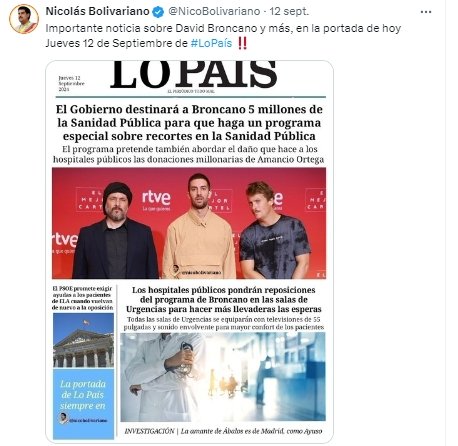Open Nicolás Bolivariano's profile avatar
Screen dimensions: 458x446
(x=24, y=19)
